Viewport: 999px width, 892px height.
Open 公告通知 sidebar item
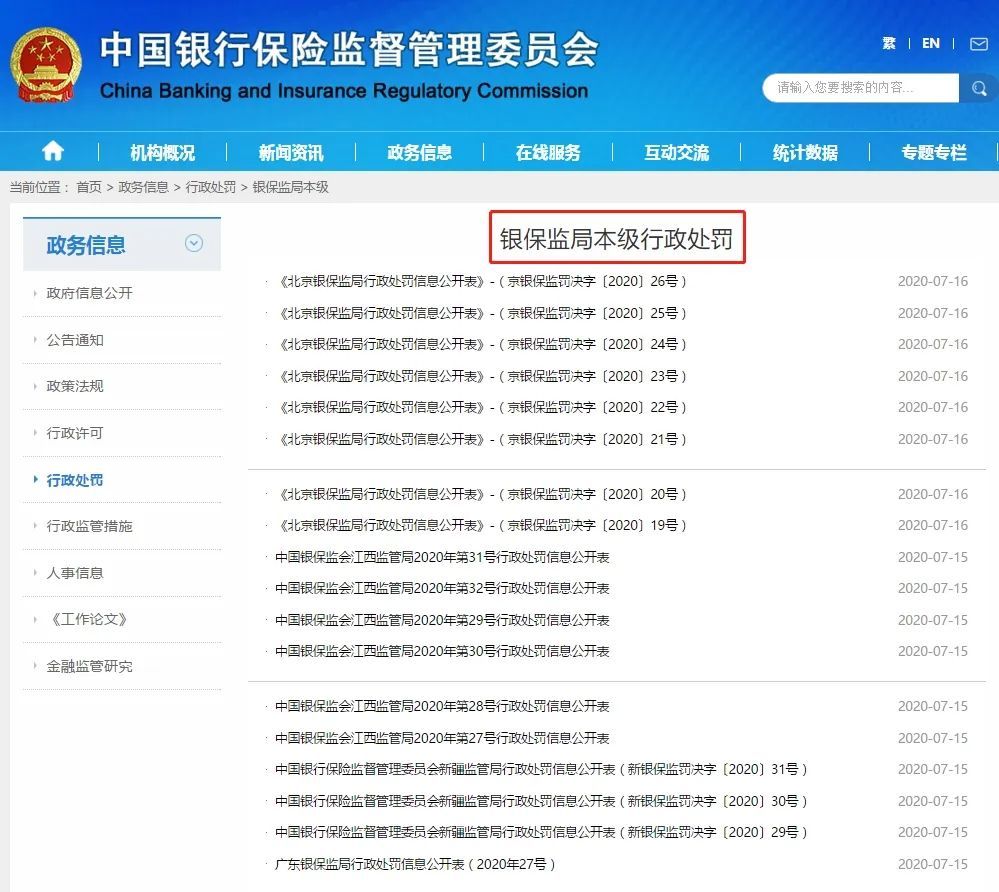pos(75,340)
